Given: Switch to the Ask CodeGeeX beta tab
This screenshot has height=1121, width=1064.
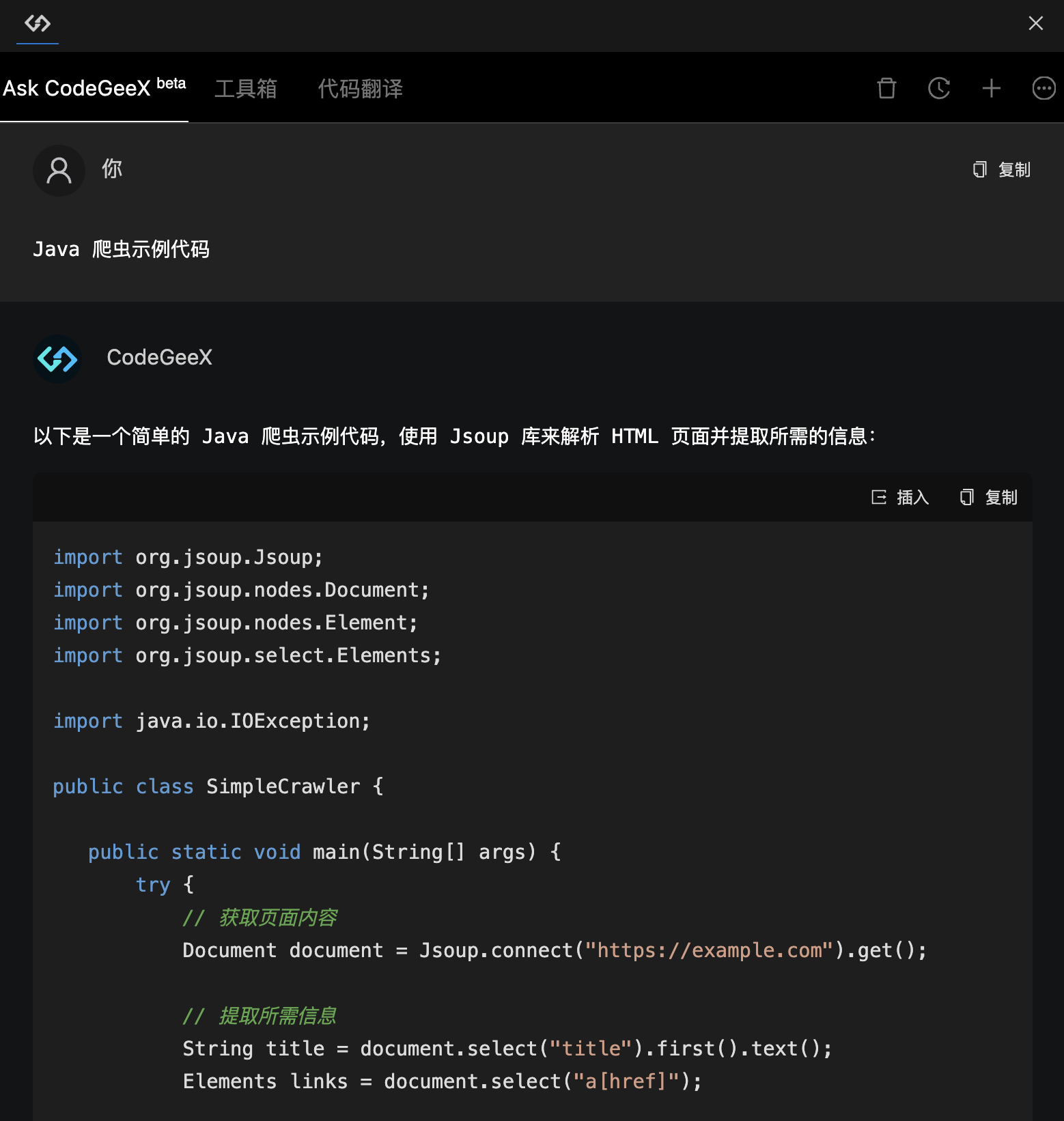Looking at the screenshot, I should pos(94,88).
